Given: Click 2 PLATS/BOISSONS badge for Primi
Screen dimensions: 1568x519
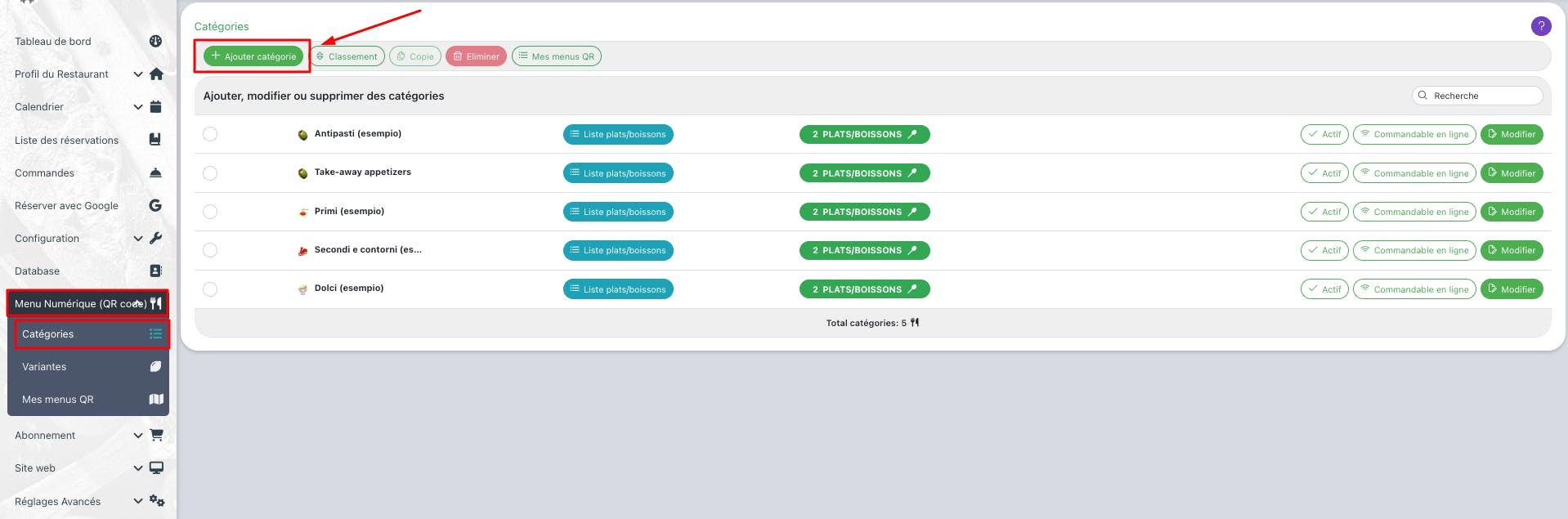Looking at the screenshot, I should tap(865, 212).
